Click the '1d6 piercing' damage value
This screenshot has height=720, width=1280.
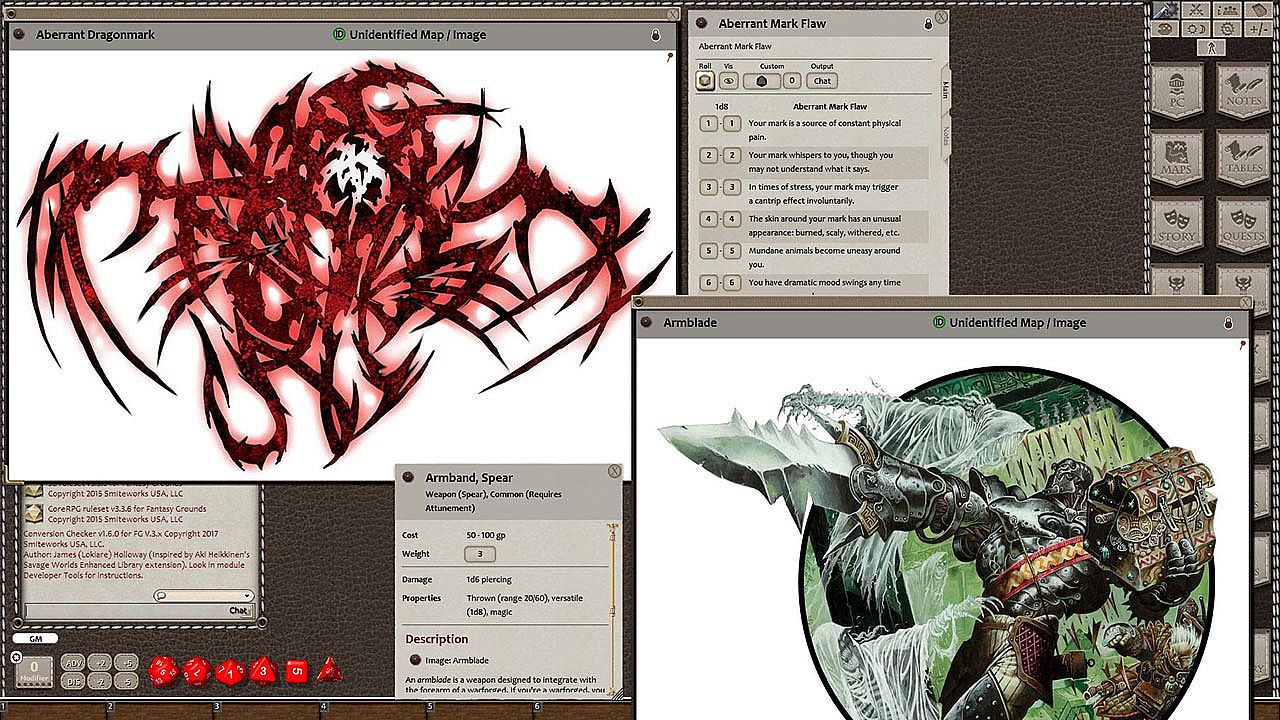point(489,579)
